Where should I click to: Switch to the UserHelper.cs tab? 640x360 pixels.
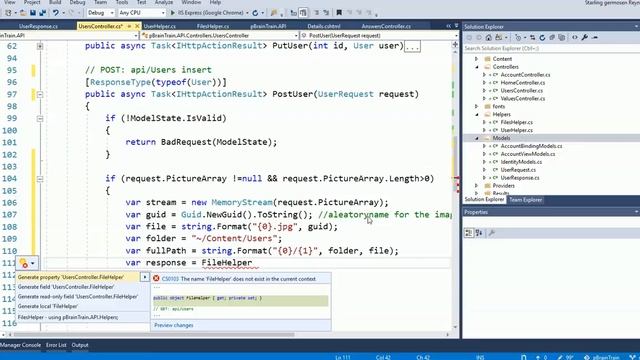pyautogui.click(x=160, y=26)
